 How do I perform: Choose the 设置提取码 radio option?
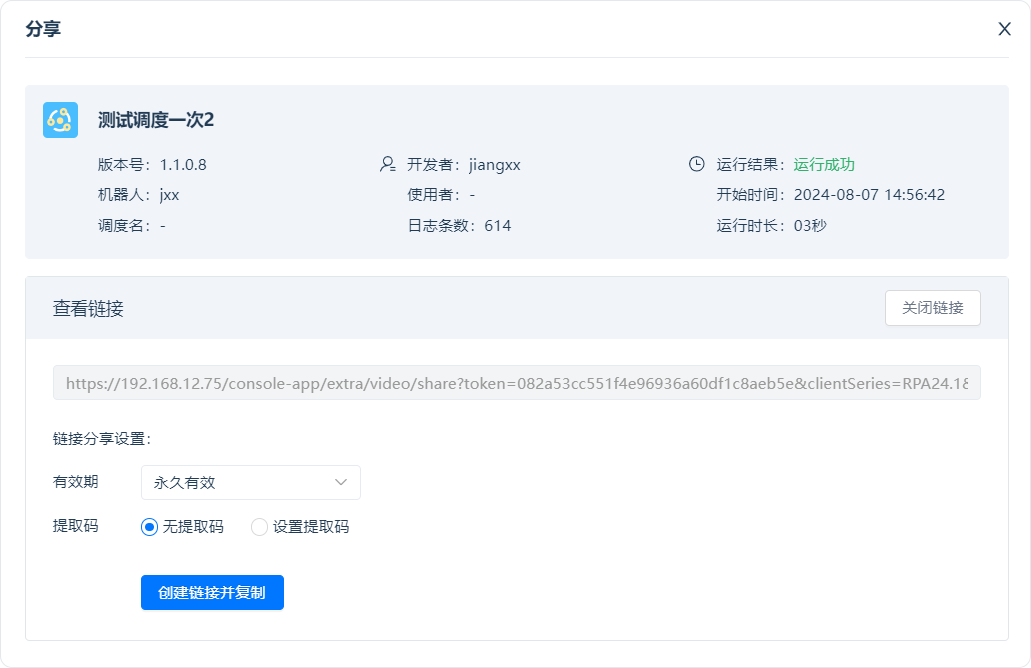(260, 527)
